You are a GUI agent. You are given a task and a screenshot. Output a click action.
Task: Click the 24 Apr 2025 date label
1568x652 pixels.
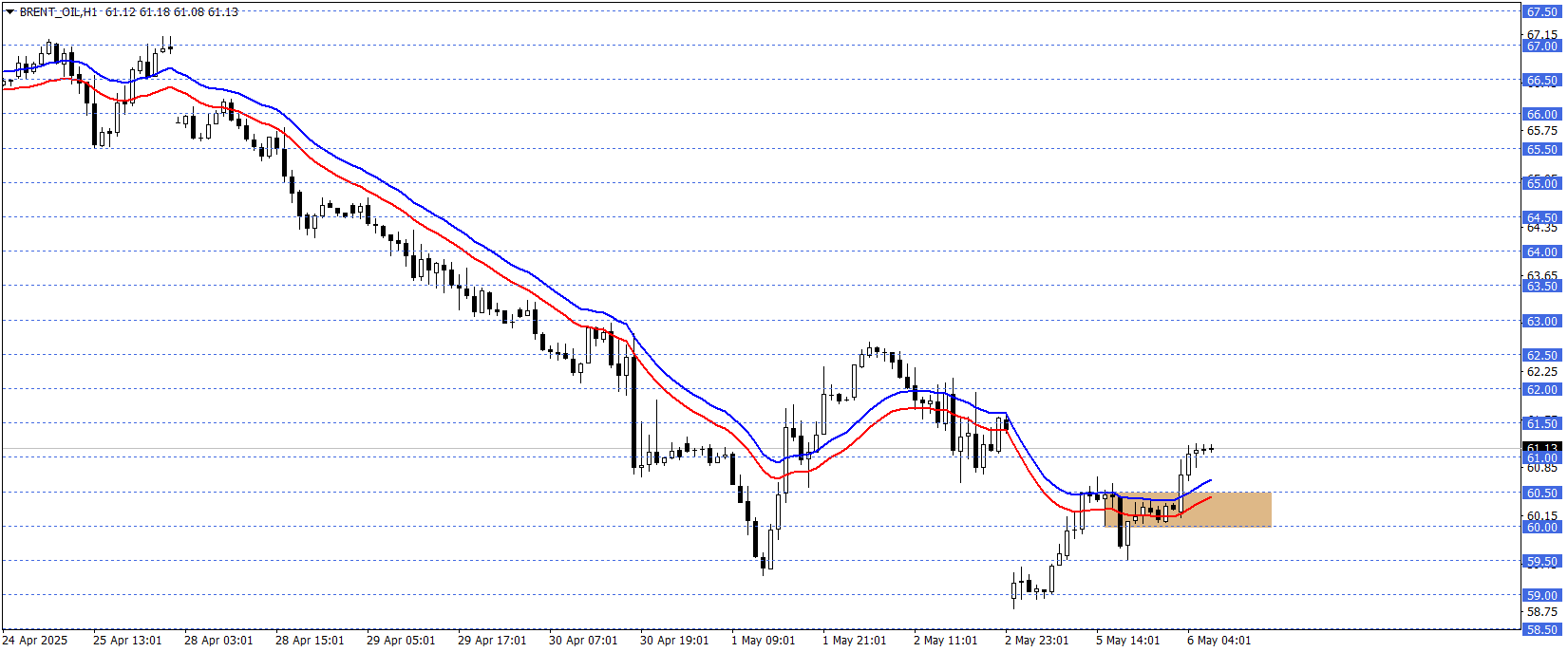35,641
